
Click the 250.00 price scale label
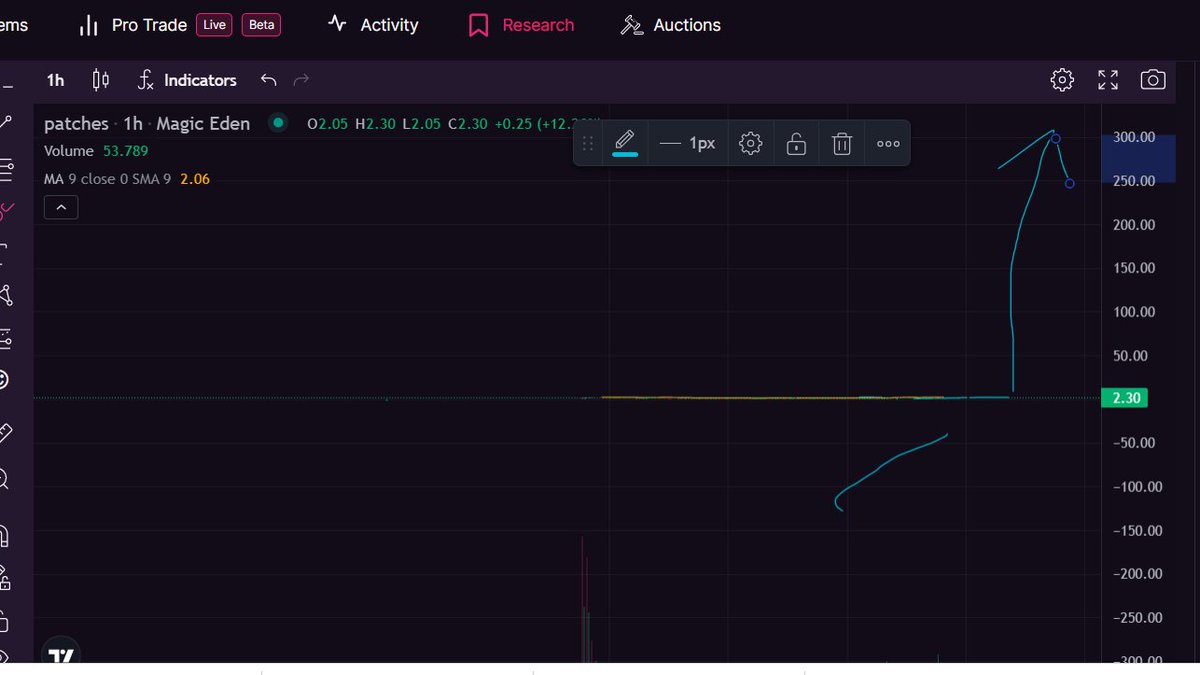pyautogui.click(x=1134, y=181)
